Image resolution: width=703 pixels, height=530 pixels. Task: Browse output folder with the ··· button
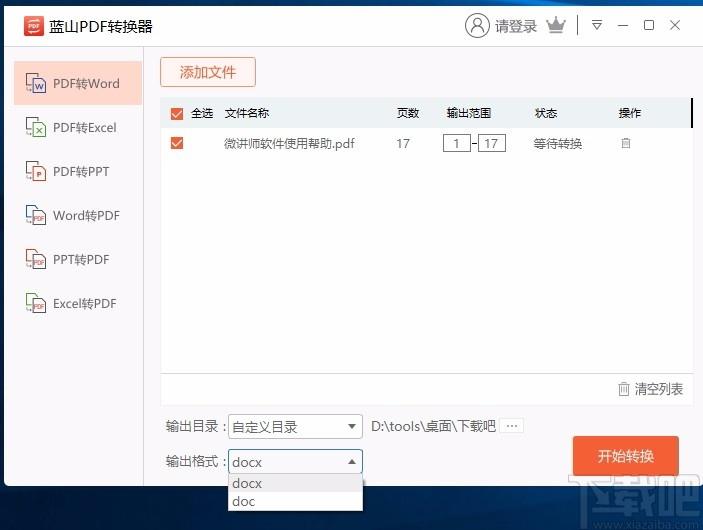[x=512, y=426]
